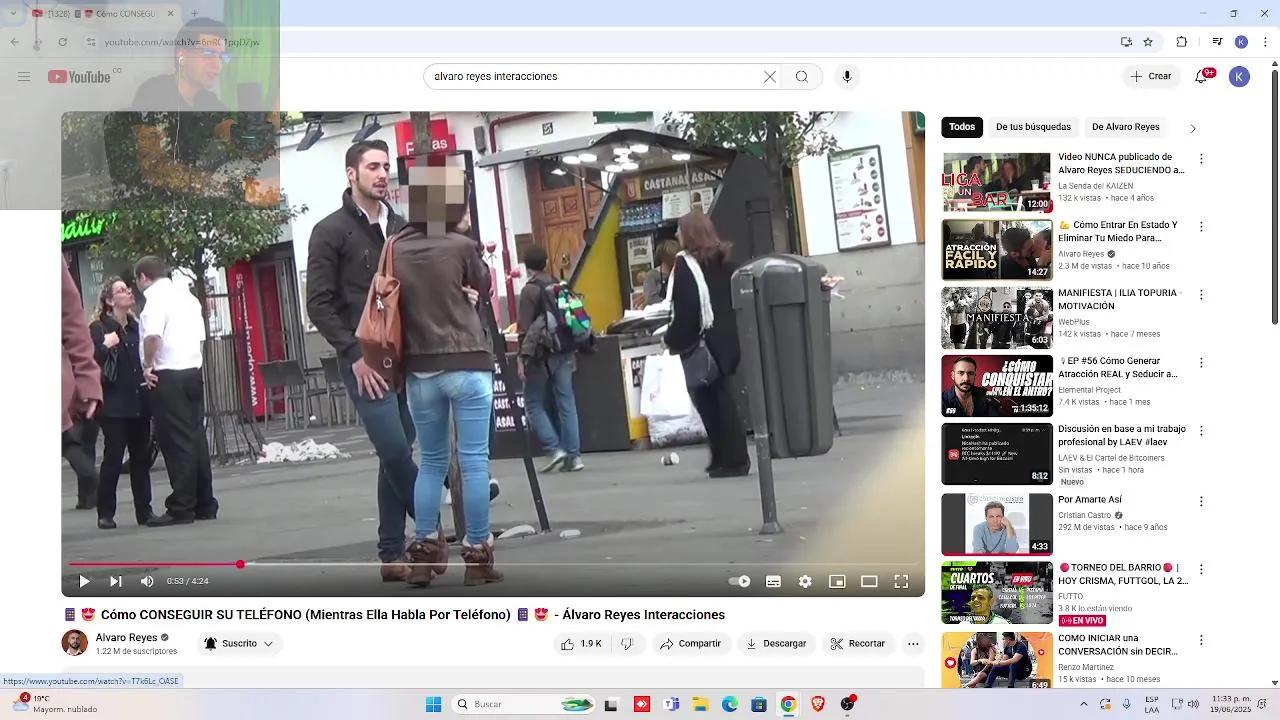Open the YouTube account avatar menu
This screenshot has height=720, width=1280.
click(x=1239, y=76)
